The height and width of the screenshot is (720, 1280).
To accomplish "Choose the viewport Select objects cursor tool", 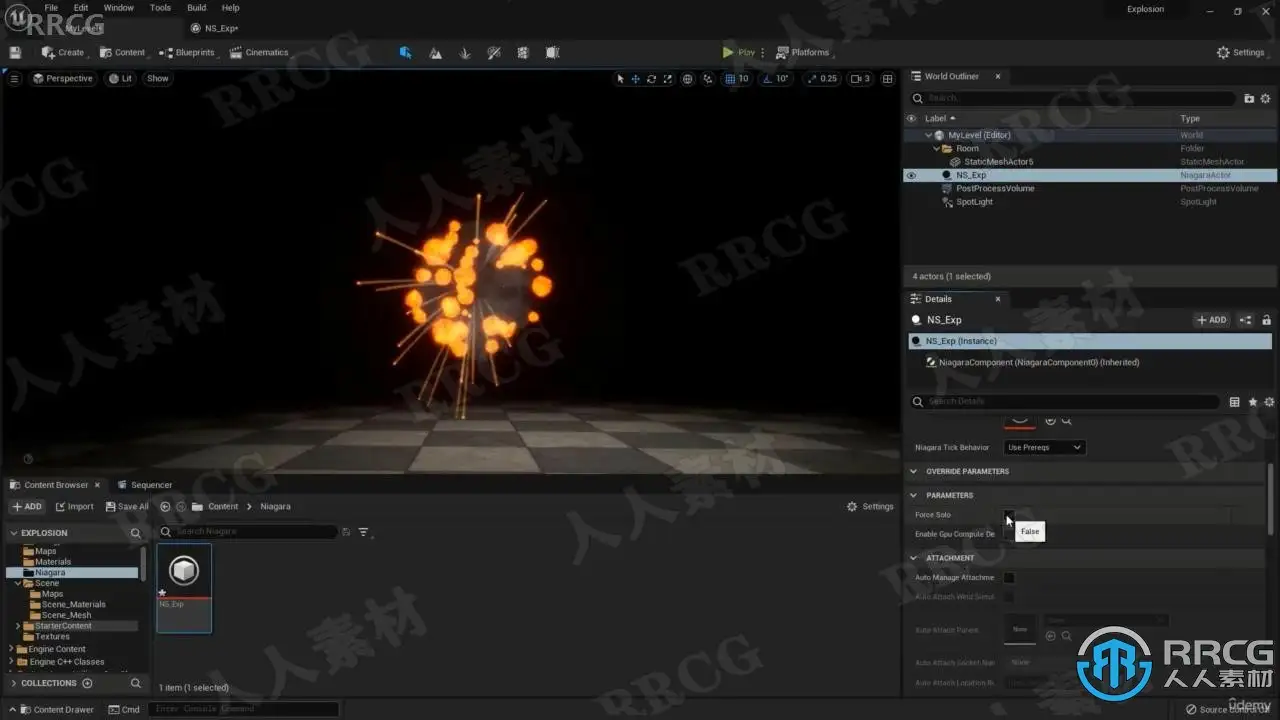I will click(620, 79).
